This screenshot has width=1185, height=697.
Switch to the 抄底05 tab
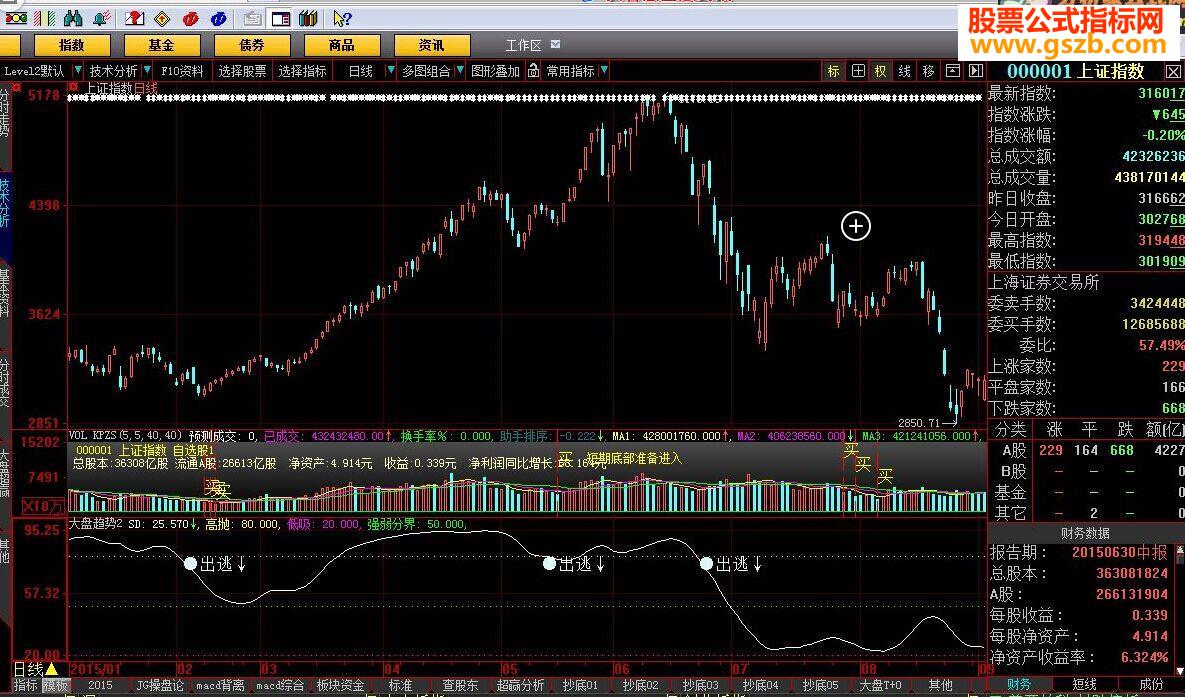(x=820, y=685)
